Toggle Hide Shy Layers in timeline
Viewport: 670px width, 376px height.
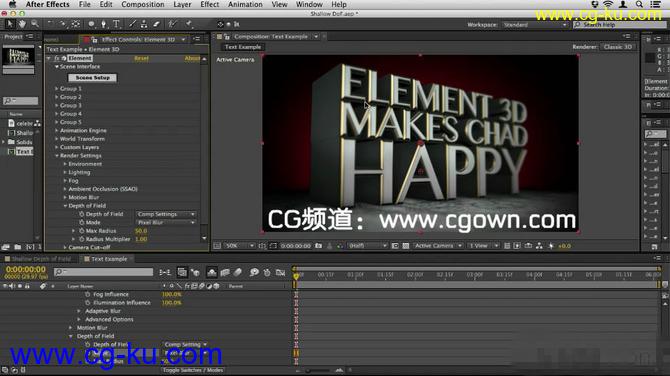pos(212,272)
